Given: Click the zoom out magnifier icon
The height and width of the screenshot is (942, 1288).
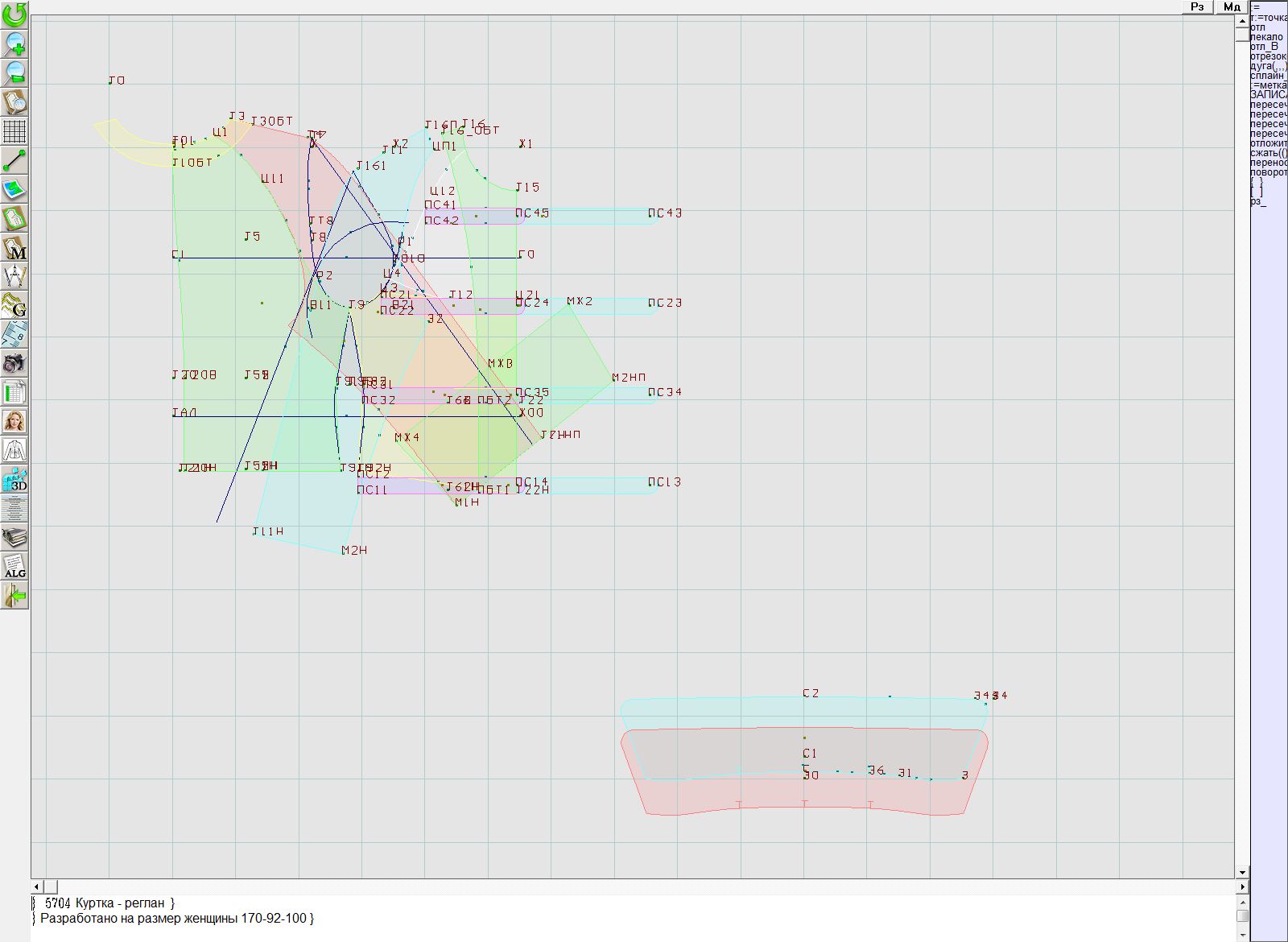Looking at the screenshot, I should coord(14,72).
